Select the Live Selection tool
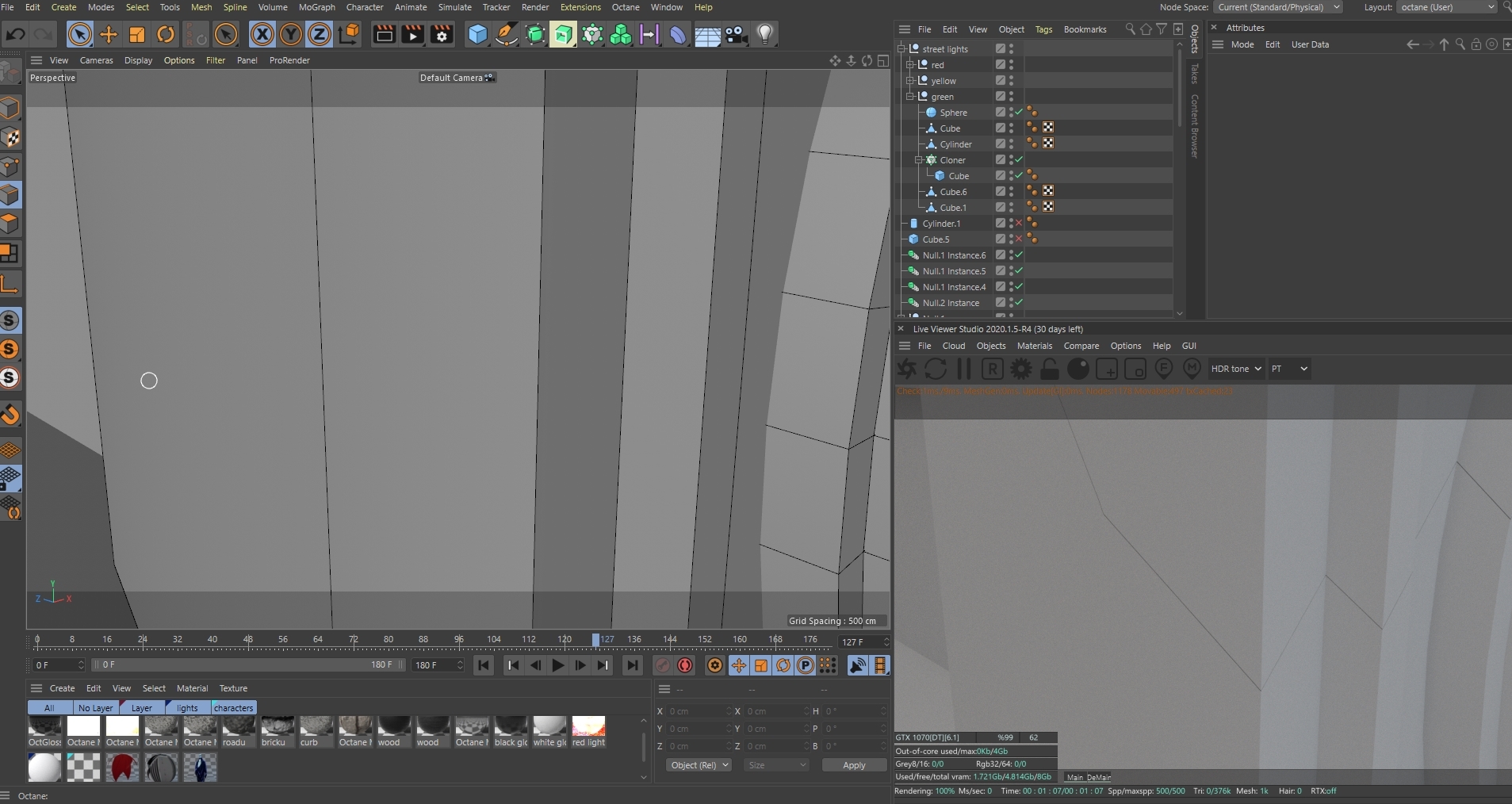 point(79,34)
